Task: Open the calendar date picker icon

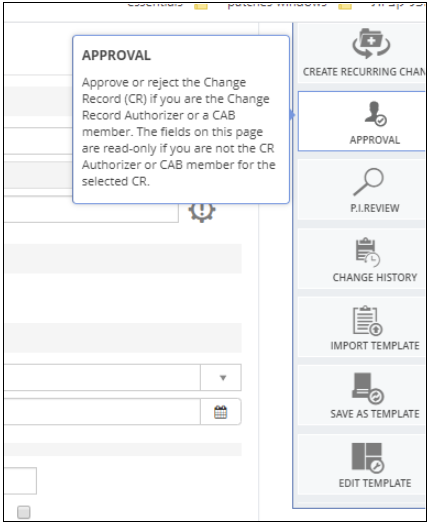Action: [x=221, y=412]
